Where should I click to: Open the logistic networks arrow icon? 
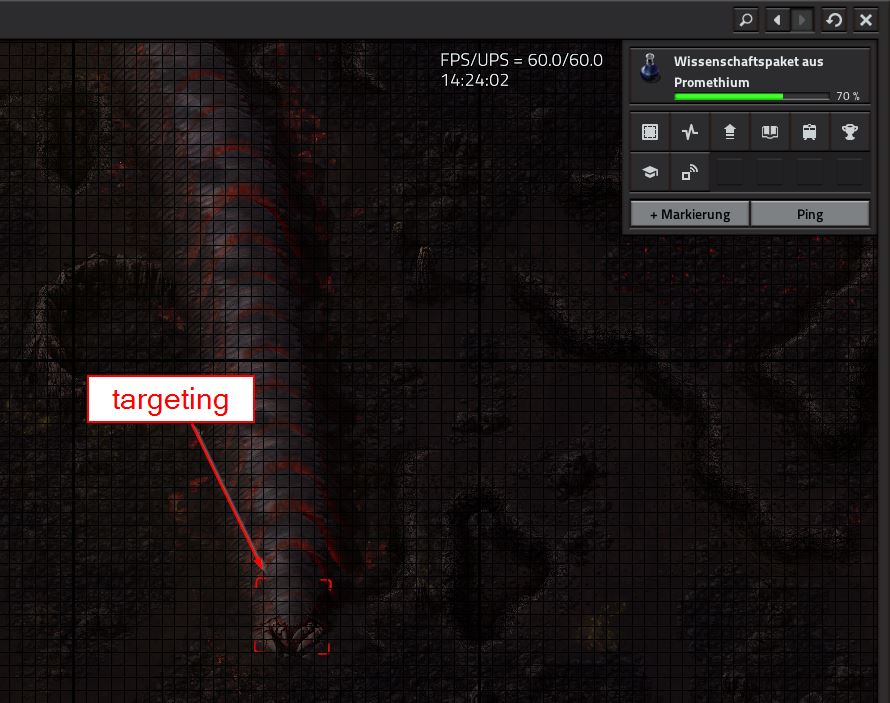[x=730, y=131]
